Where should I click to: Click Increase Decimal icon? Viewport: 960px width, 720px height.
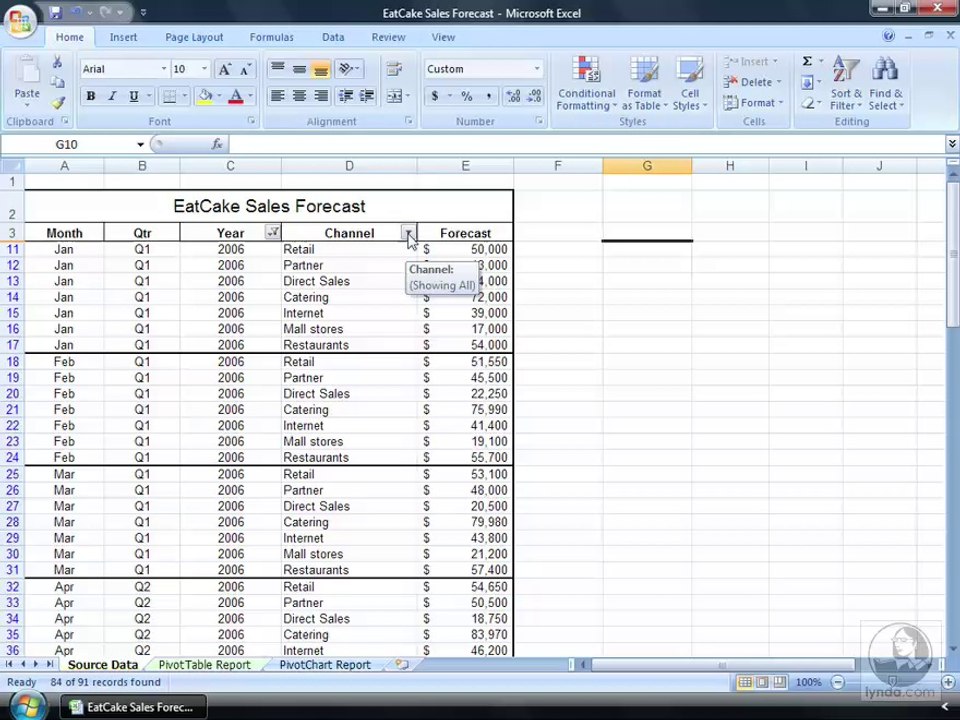point(513,96)
